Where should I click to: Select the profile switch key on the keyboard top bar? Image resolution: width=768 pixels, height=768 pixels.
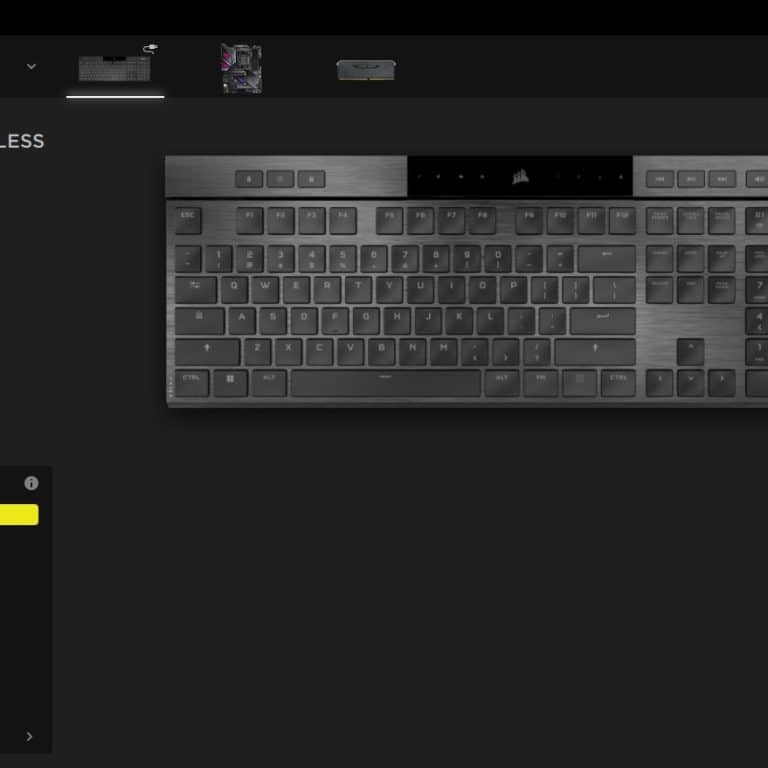click(249, 179)
